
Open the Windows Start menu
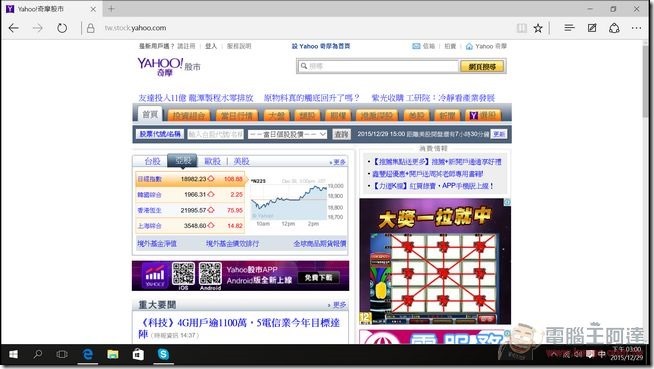point(13,354)
